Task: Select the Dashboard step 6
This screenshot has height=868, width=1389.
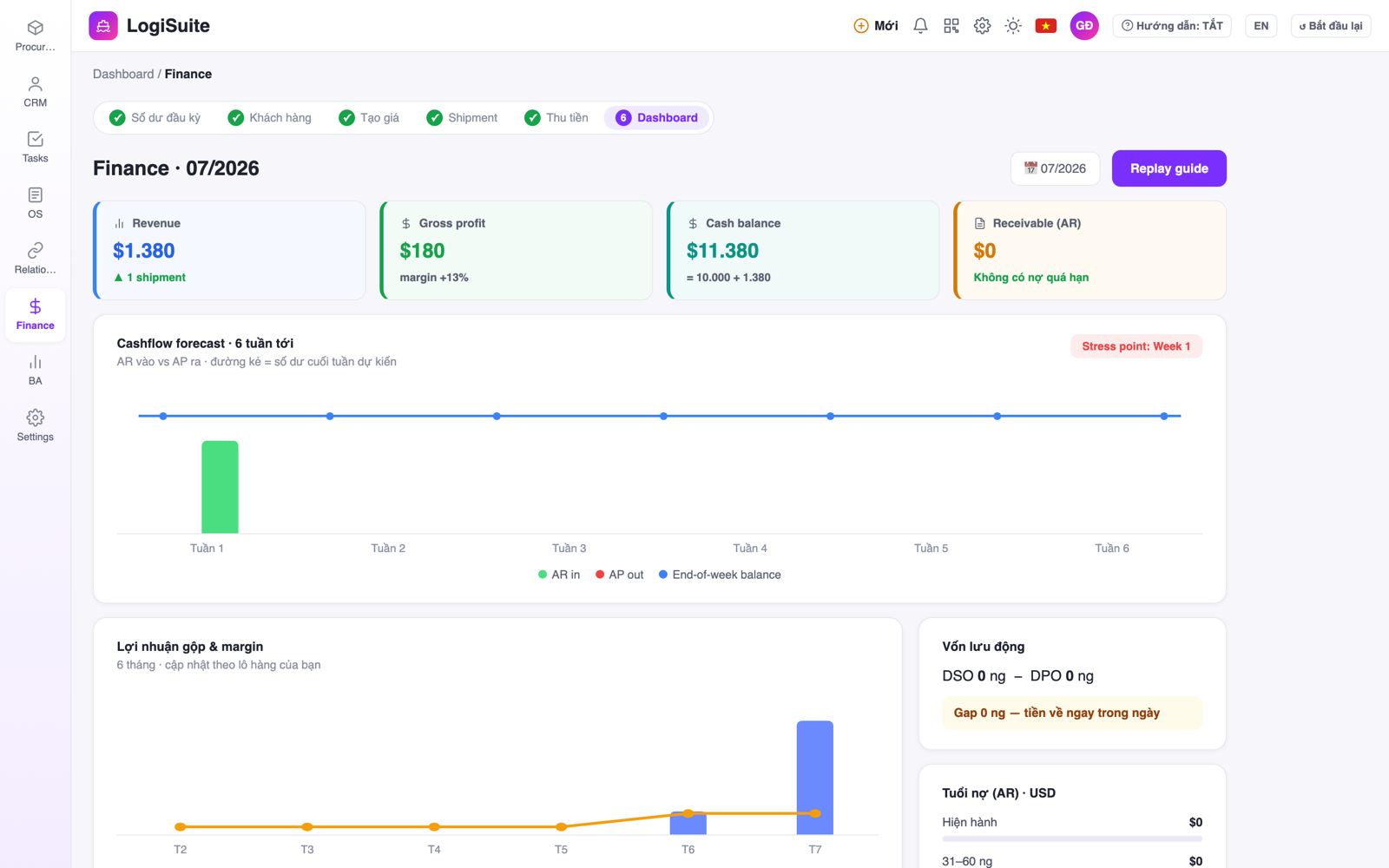Action: click(x=657, y=118)
